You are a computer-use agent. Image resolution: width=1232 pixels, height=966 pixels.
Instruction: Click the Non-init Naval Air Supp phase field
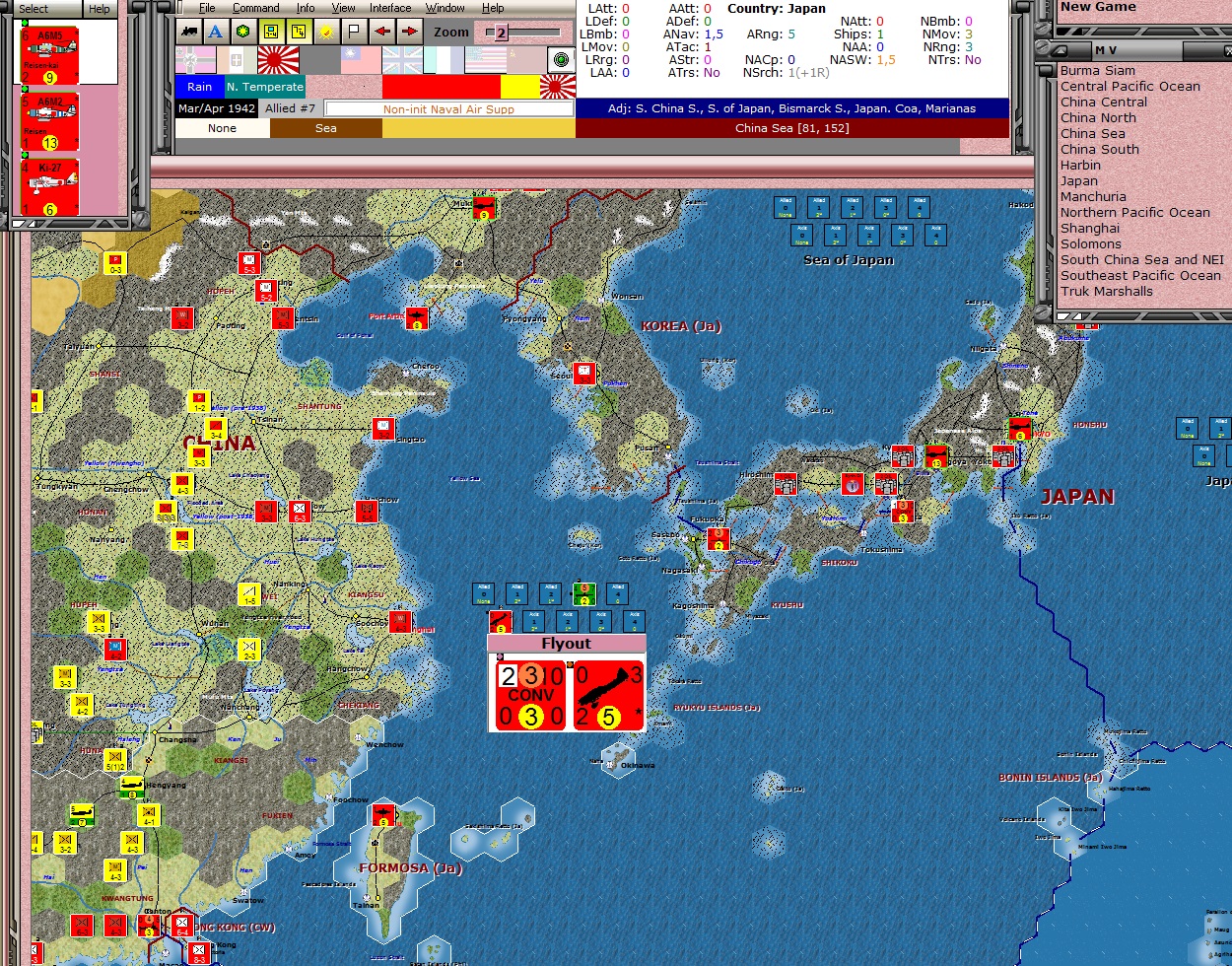pos(448,108)
